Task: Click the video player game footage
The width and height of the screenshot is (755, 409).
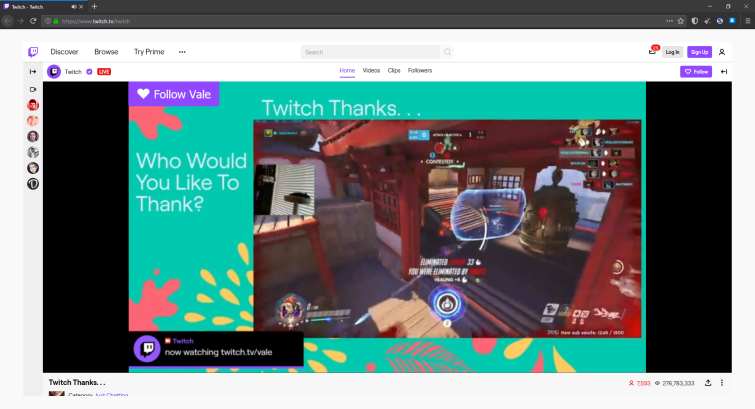Action: click(447, 229)
